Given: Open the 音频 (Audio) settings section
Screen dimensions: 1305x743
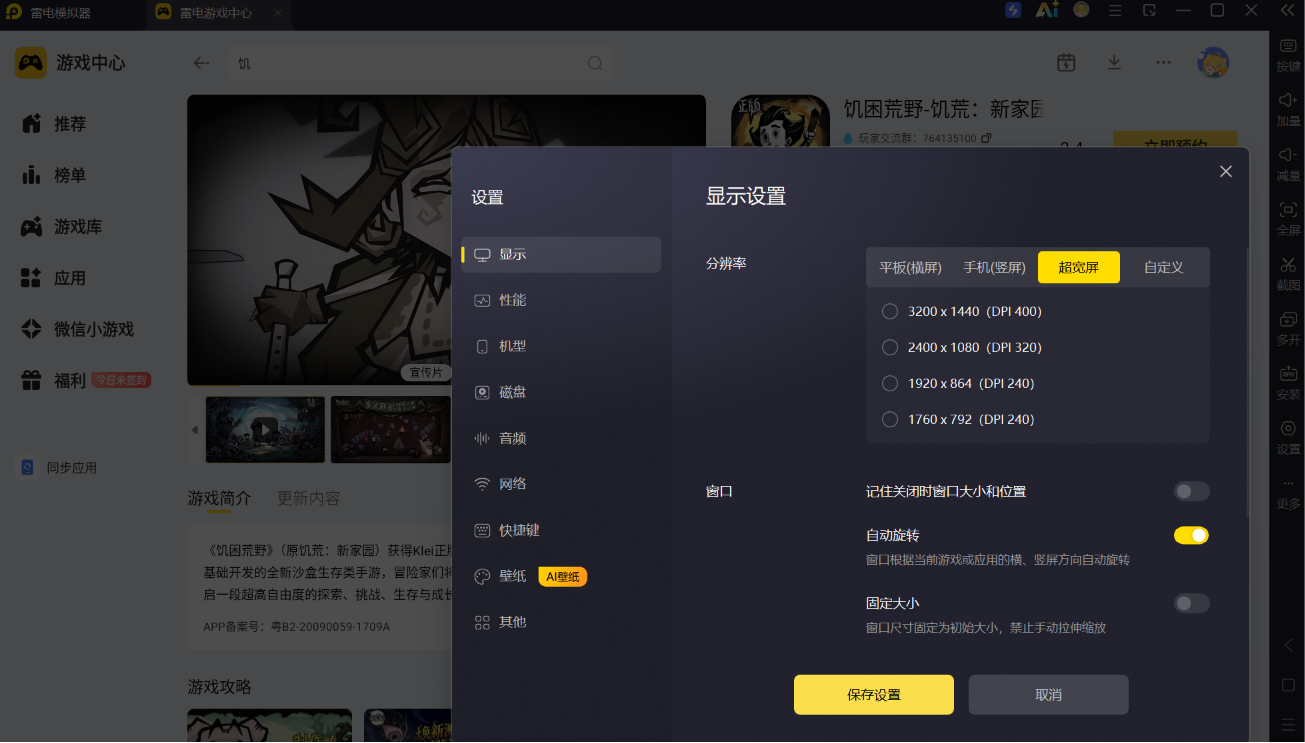Looking at the screenshot, I should point(561,439).
